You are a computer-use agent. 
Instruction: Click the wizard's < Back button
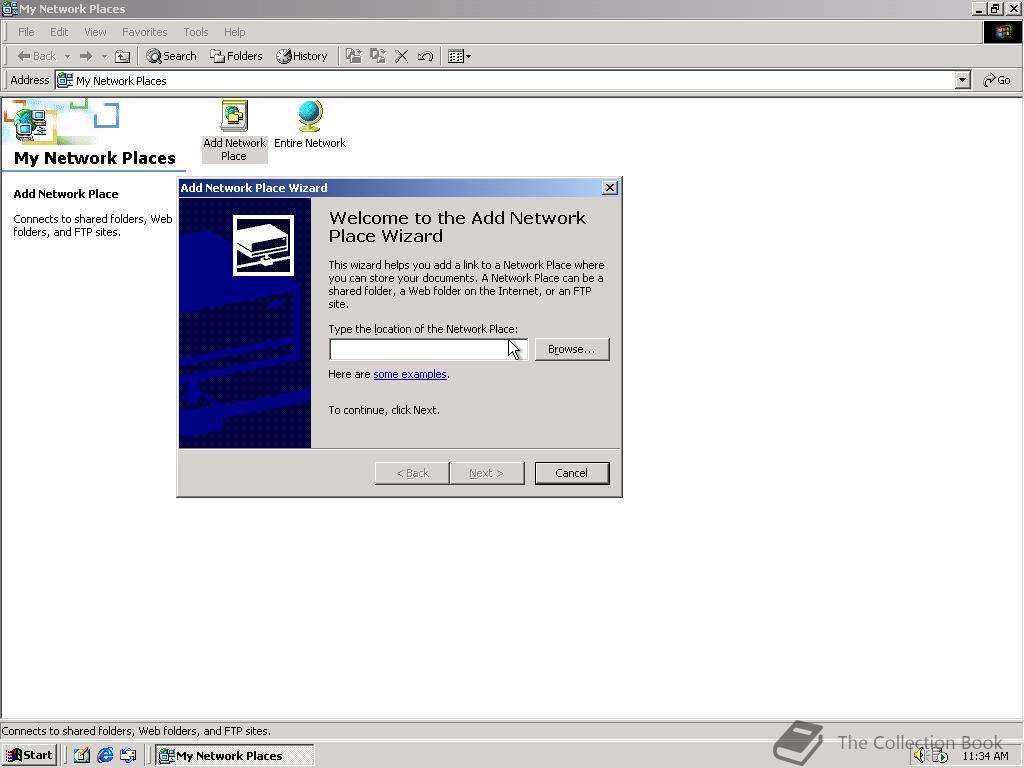coord(412,473)
